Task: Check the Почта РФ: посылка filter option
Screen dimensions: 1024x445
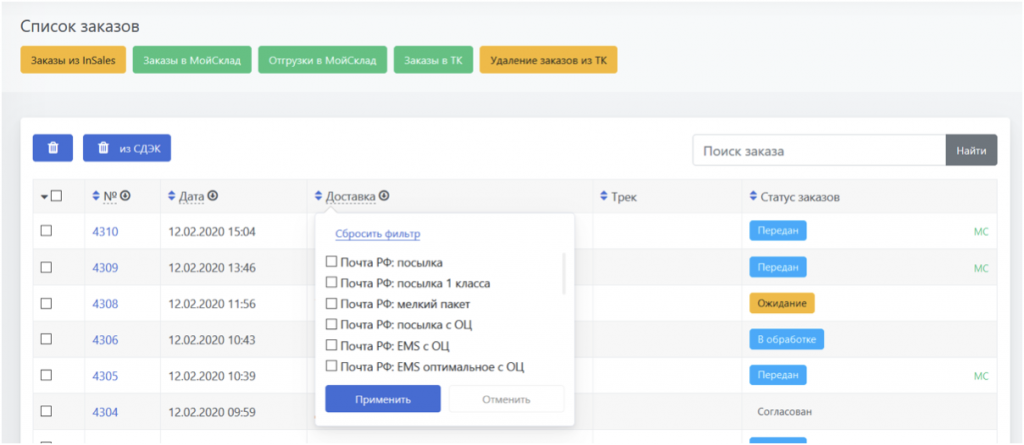Action: (332, 262)
